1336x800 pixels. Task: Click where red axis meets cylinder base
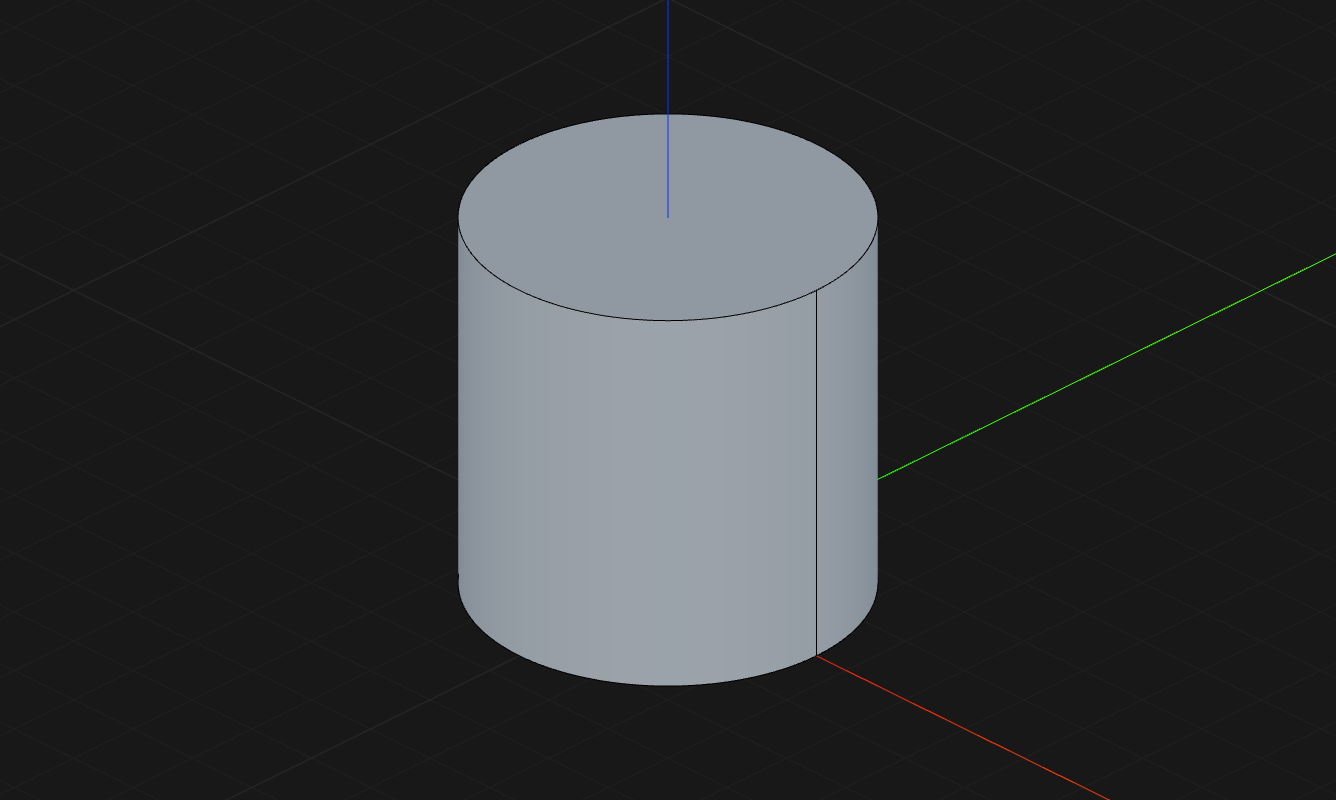coord(820,657)
